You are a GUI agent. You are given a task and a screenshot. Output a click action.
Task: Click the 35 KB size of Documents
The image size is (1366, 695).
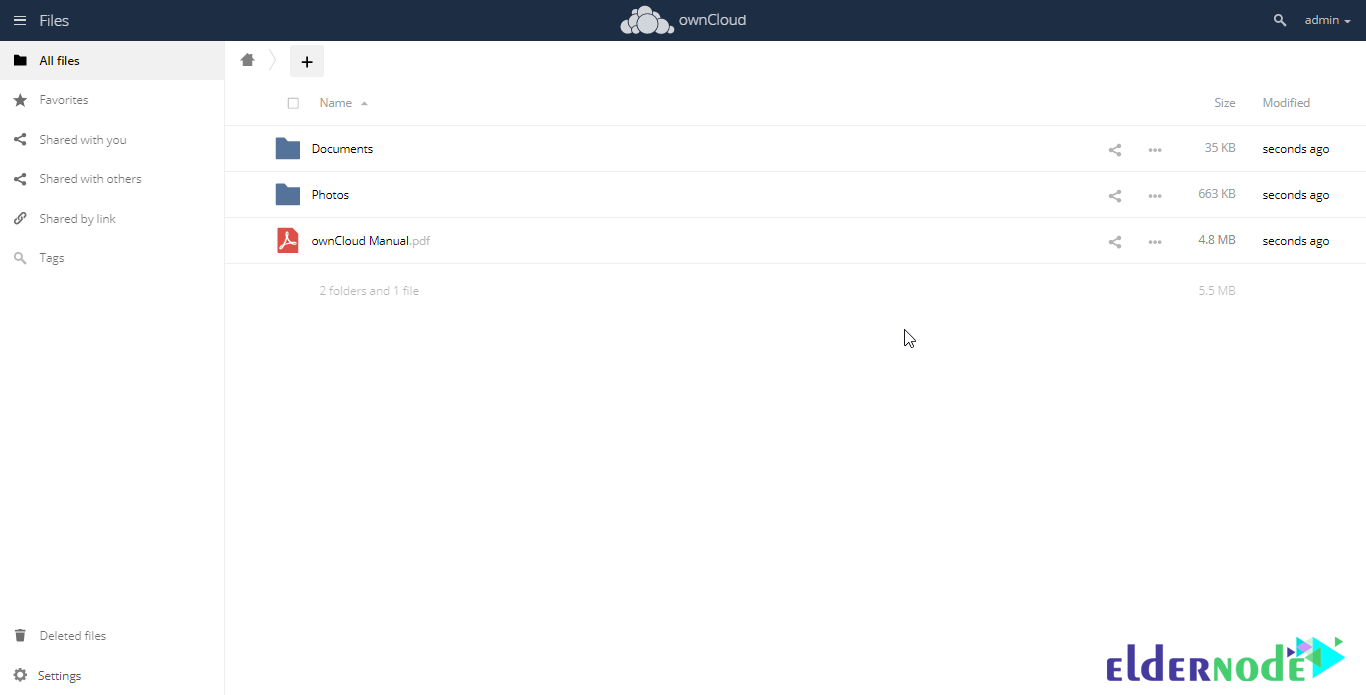[1220, 148]
